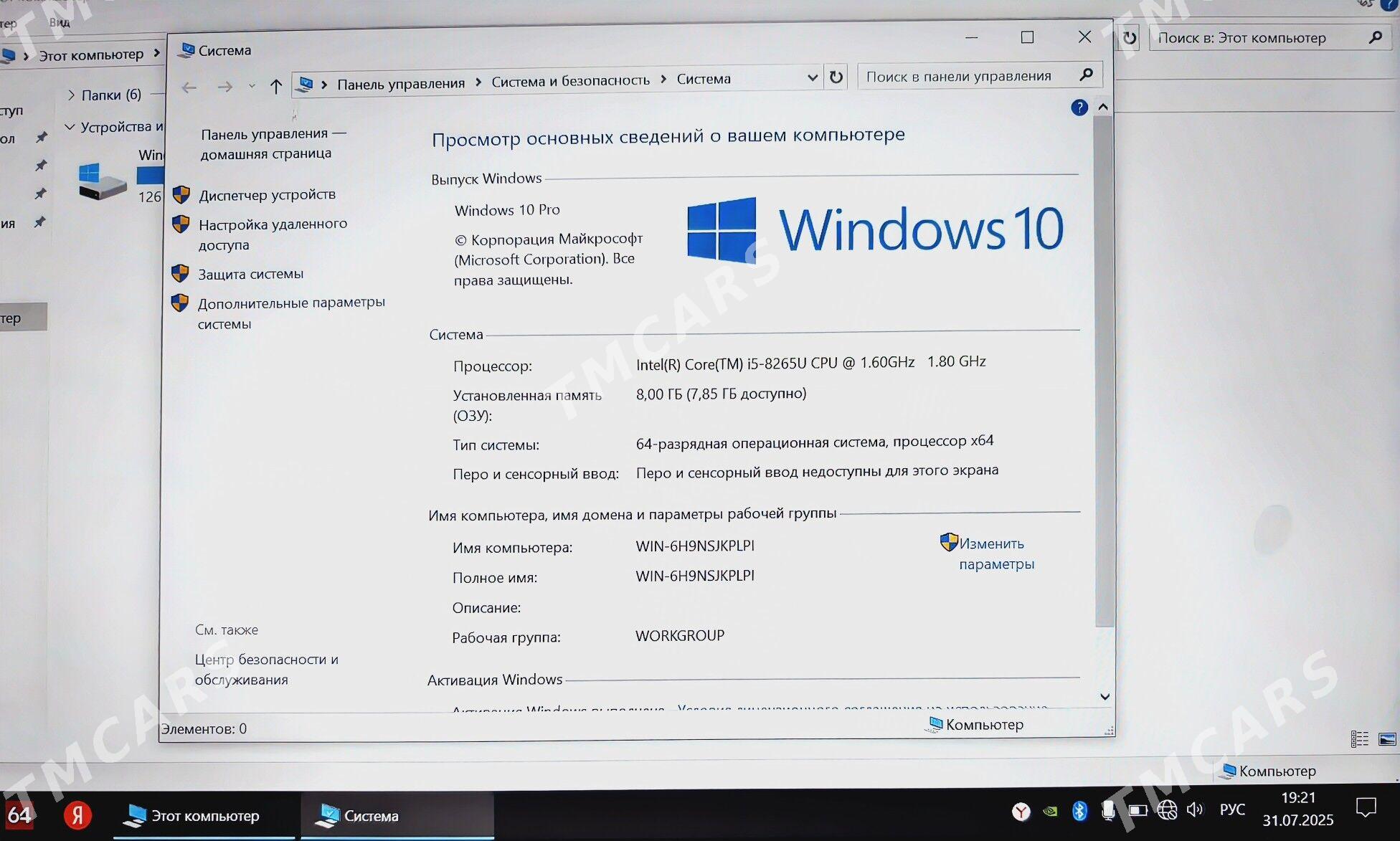Open the address bar history dropdown chevron
1400x841 pixels.
click(812, 77)
